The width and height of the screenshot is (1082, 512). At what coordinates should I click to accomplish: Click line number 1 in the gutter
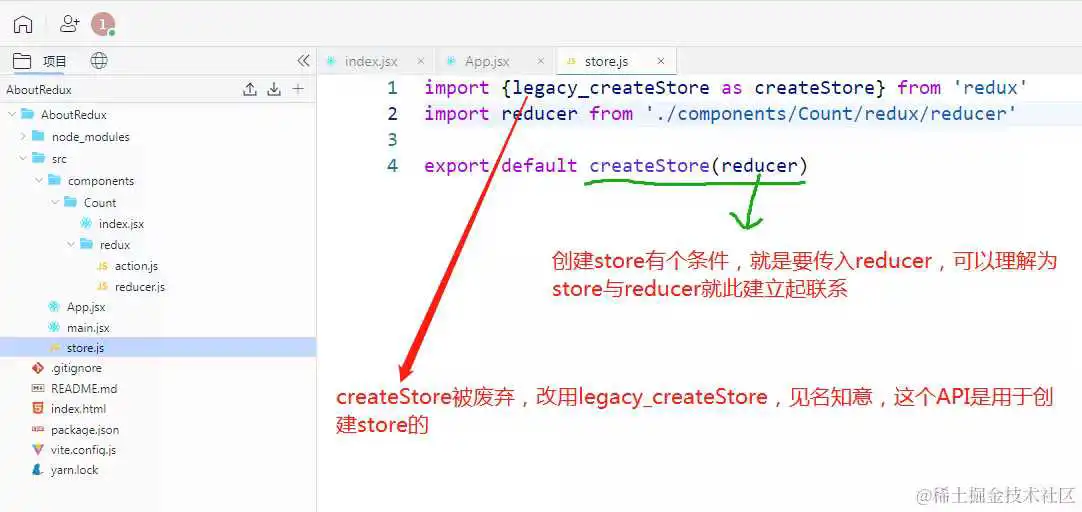coord(392,88)
